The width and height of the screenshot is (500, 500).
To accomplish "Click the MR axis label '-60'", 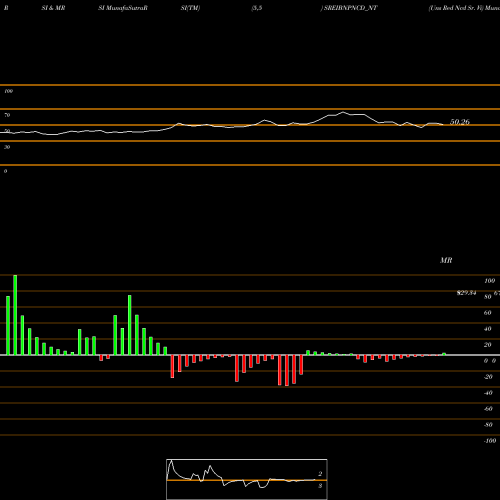I will [x=488, y=409].
